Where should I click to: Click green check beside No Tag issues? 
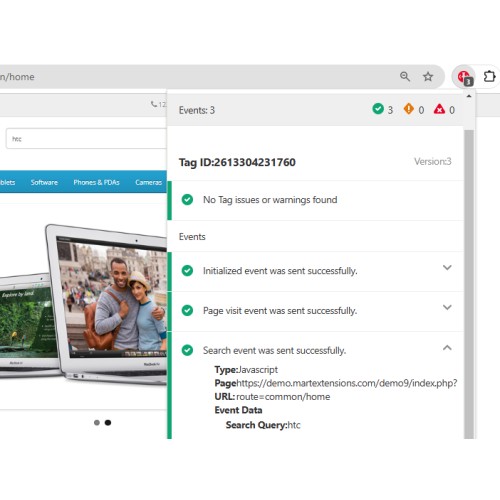pyautogui.click(x=187, y=200)
